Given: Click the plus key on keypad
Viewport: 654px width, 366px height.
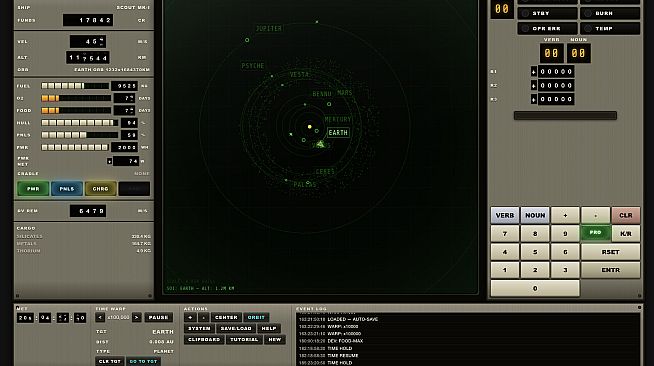Looking at the screenshot, I should [x=565, y=215].
